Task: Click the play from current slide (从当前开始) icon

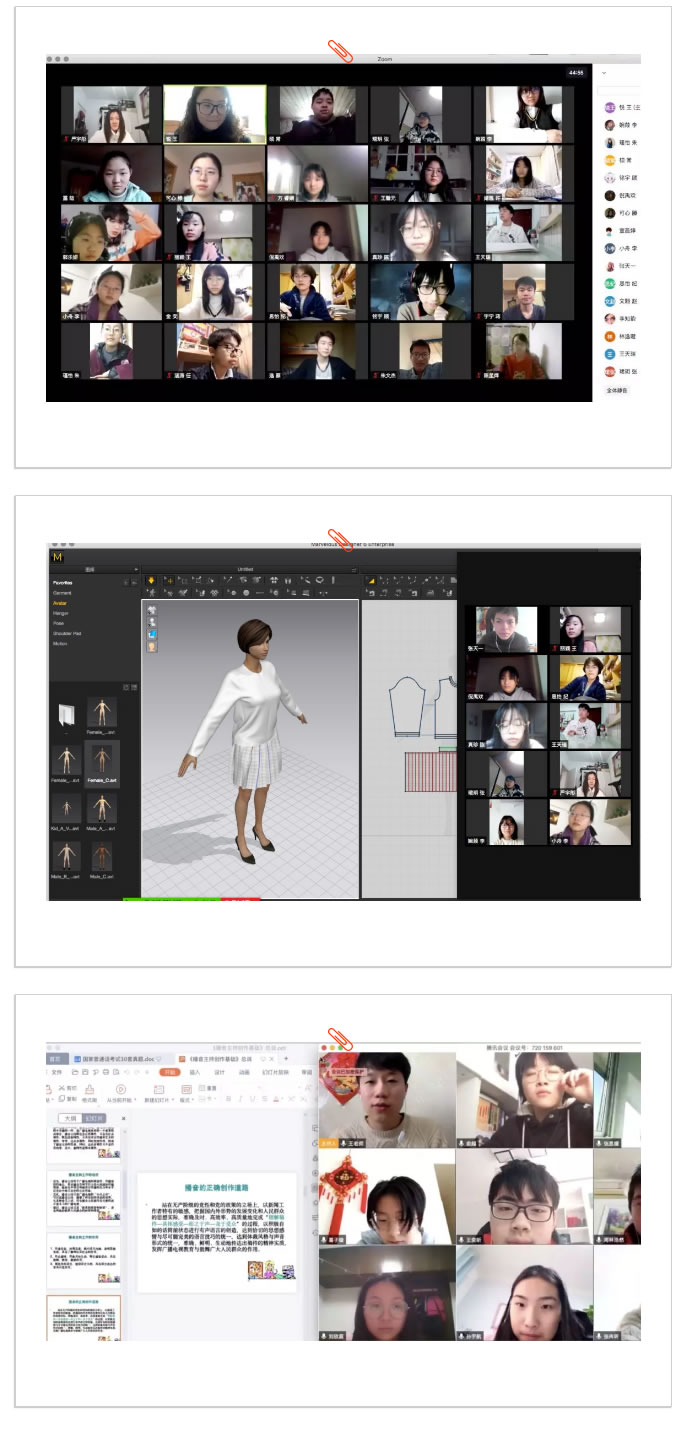Action: click(x=121, y=1089)
